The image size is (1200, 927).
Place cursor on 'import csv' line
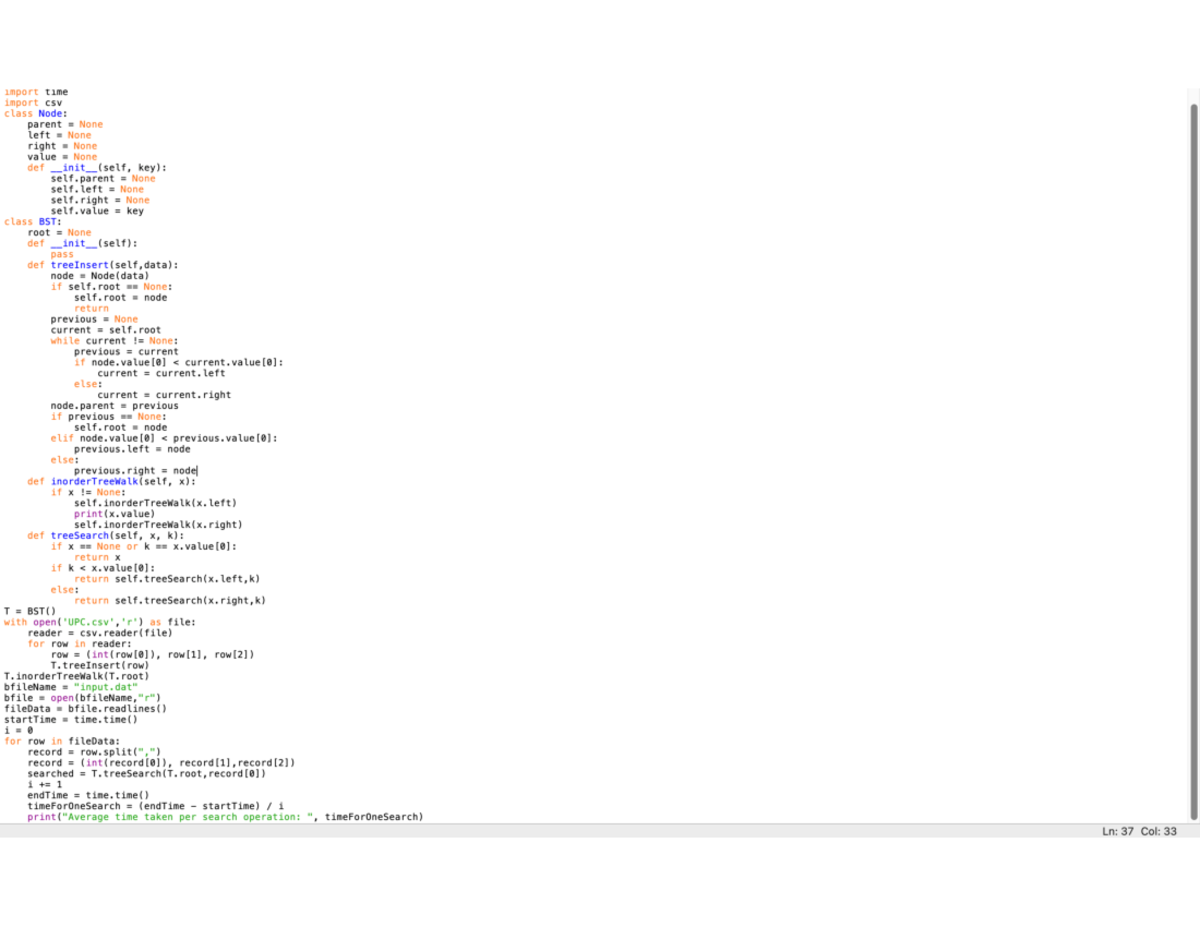[36, 102]
